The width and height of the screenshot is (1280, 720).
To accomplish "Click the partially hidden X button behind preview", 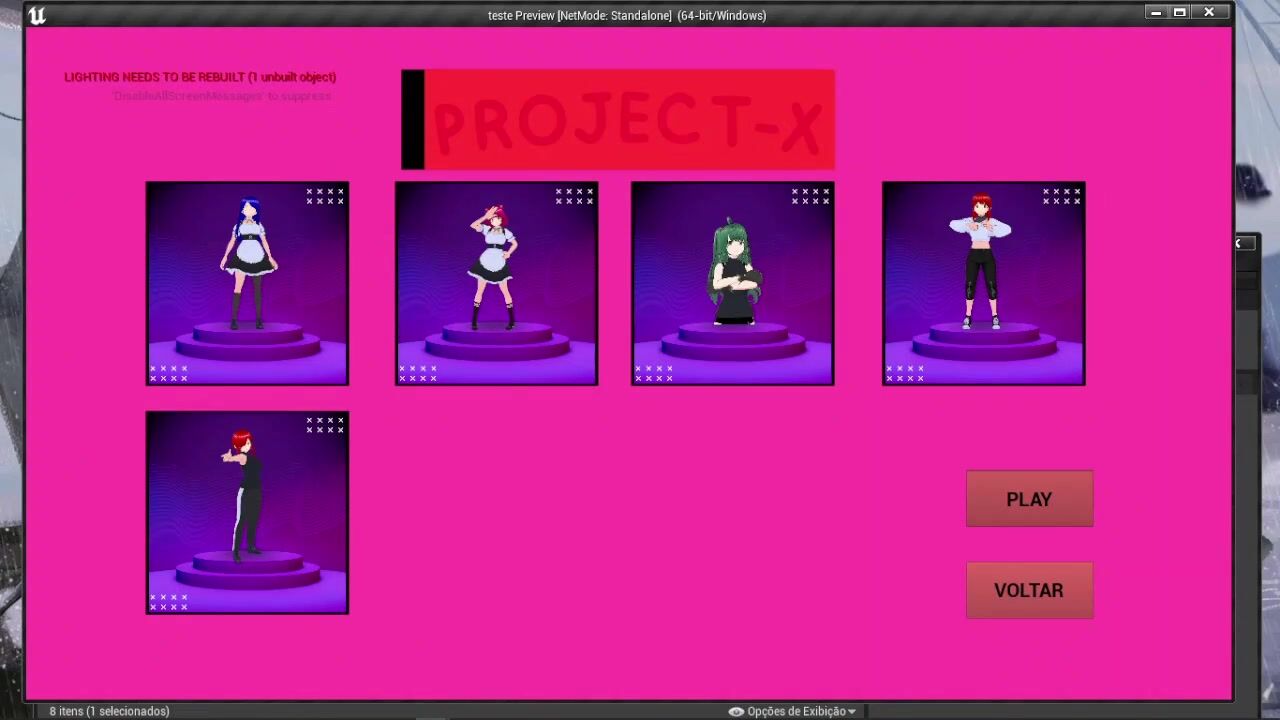I will click(x=1239, y=243).
